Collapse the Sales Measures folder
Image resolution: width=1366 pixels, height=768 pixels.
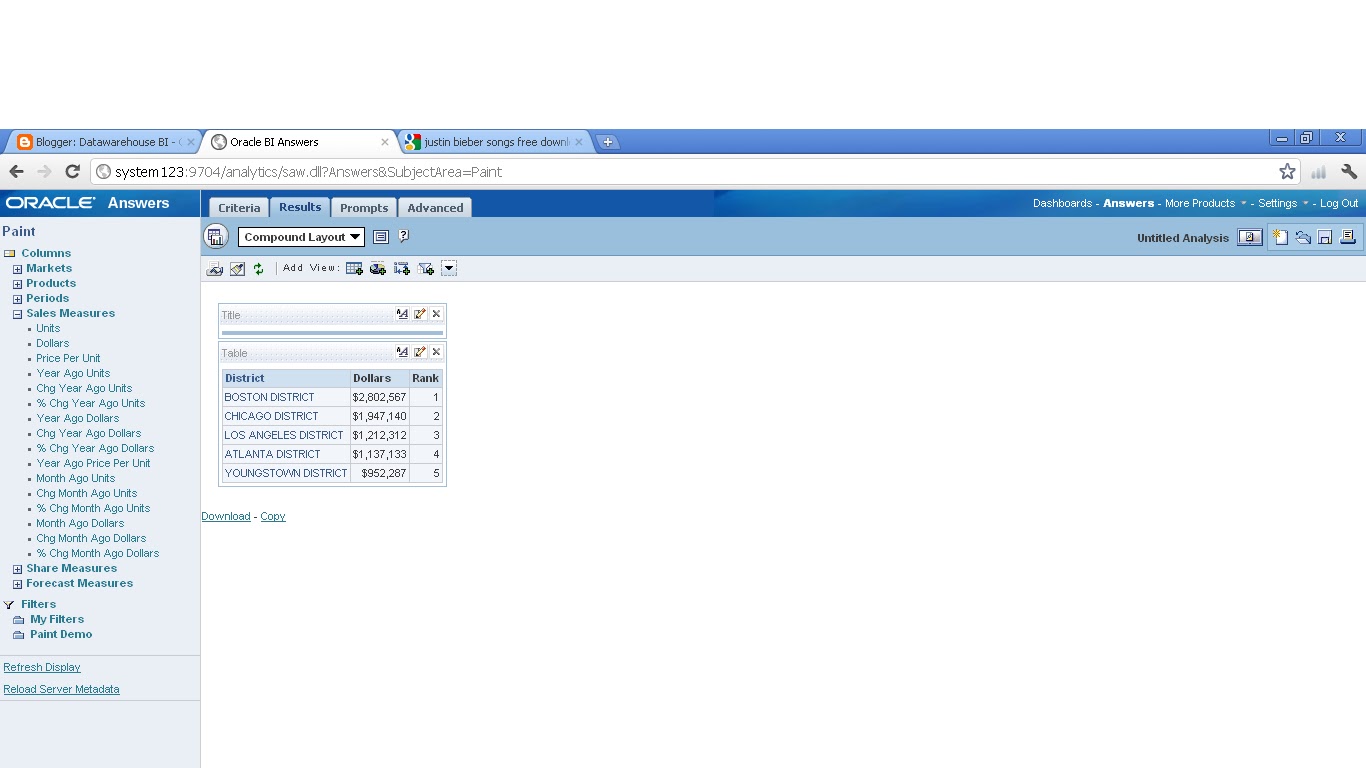tap(17, 314)
